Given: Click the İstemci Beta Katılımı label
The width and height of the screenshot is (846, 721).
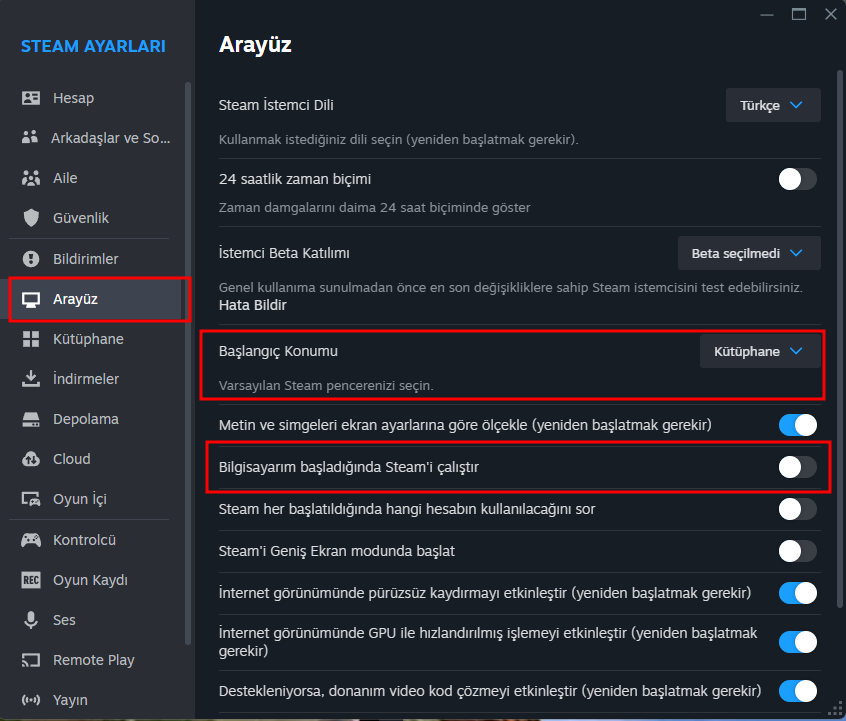Looking at the screenshot, I should coord(284,253).
